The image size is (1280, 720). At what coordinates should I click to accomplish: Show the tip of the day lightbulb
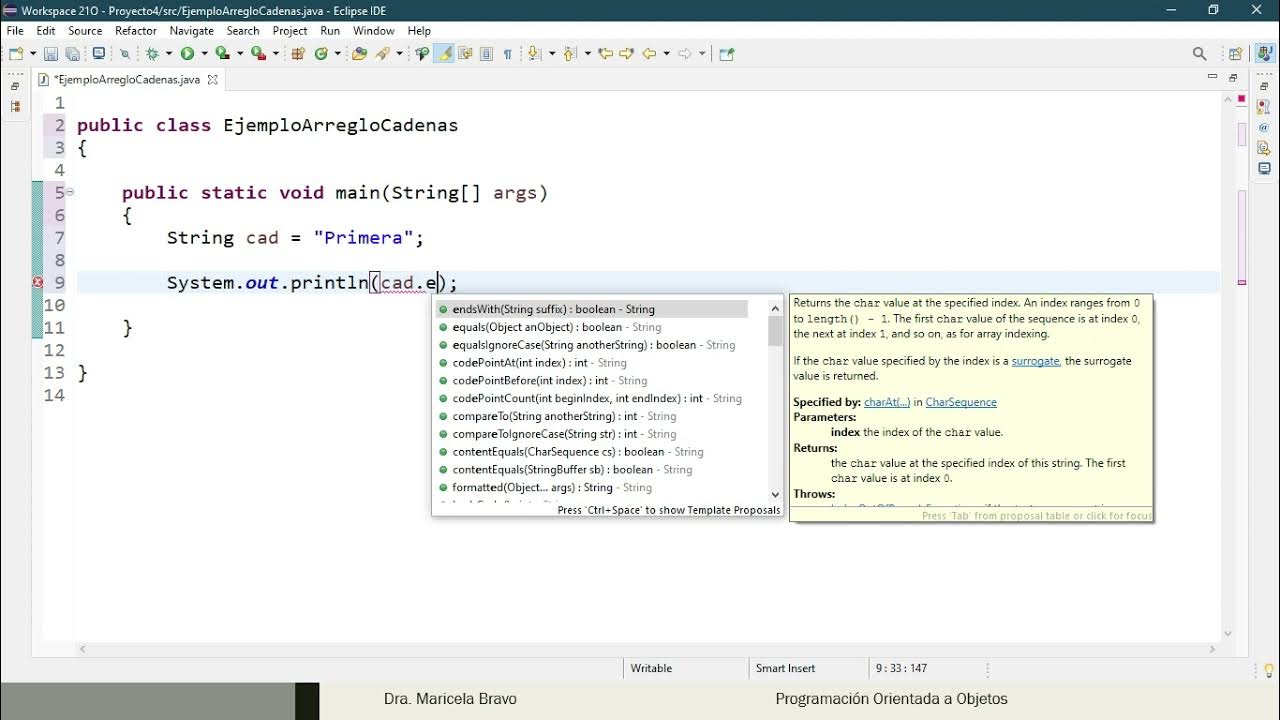[1269, 670]
